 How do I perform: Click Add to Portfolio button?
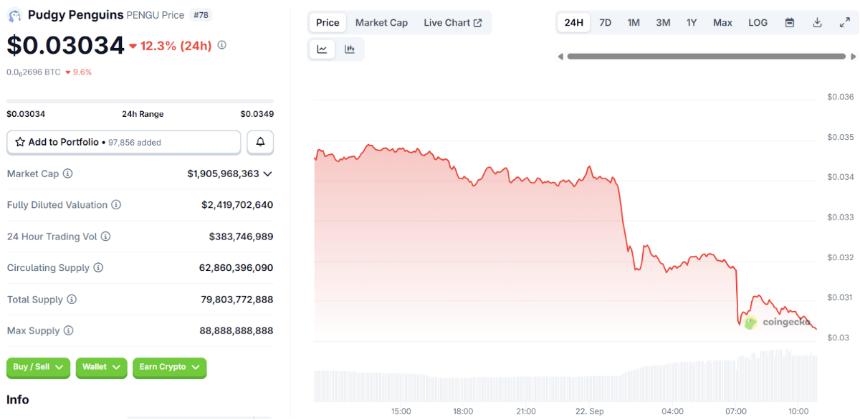[124, 142]
